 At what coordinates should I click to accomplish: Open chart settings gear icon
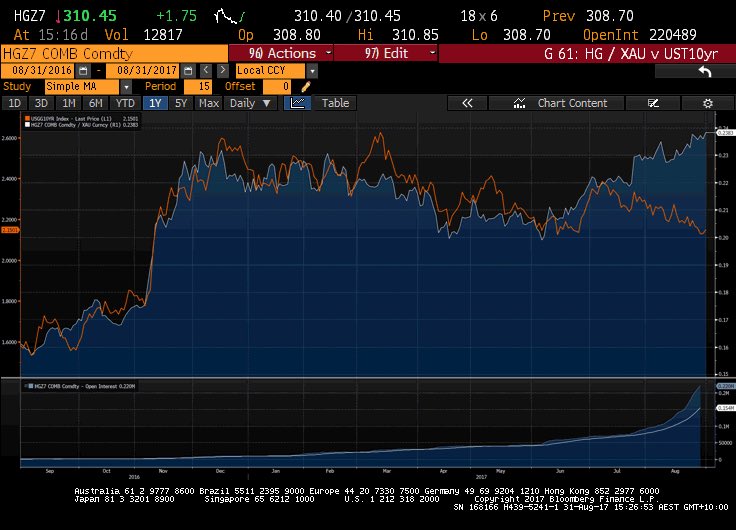point(708,103)
